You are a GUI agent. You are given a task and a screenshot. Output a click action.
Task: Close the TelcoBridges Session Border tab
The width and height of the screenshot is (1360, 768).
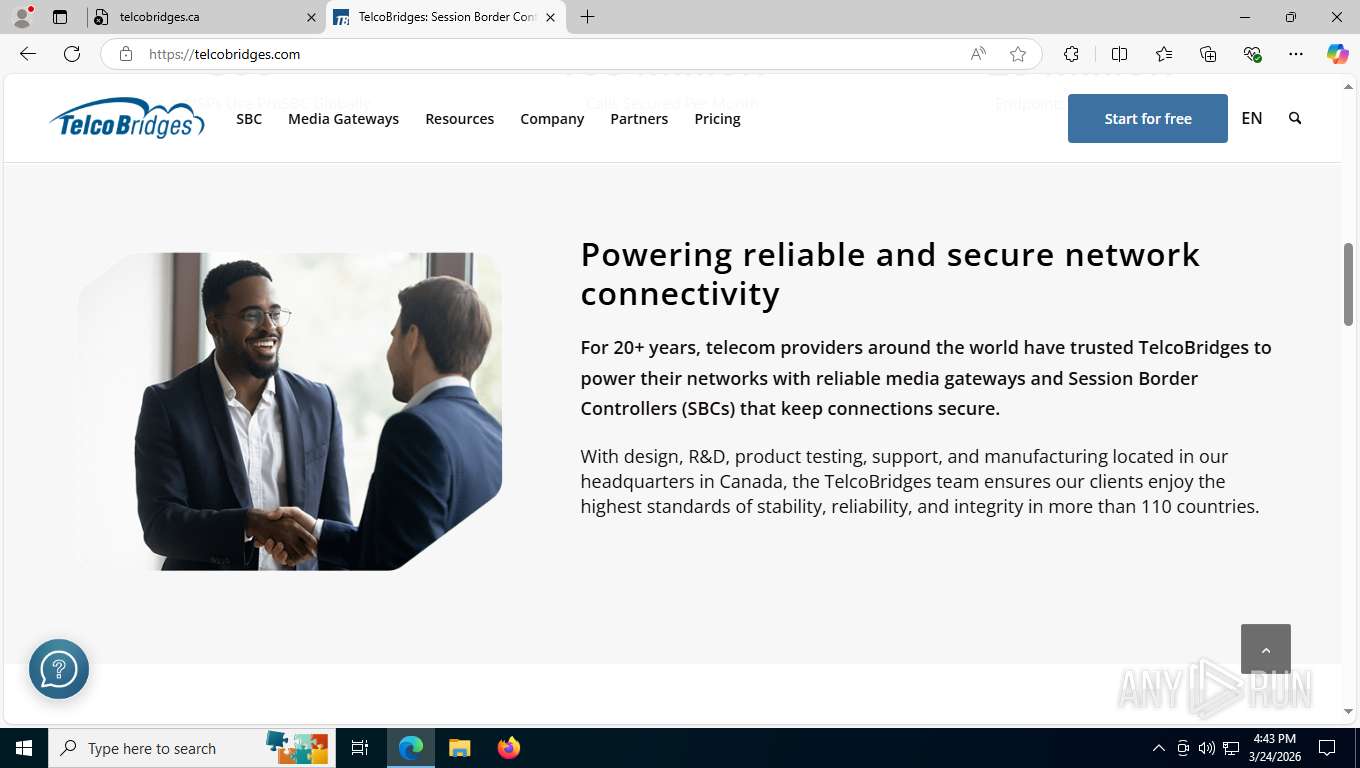(x=550, y=17)
